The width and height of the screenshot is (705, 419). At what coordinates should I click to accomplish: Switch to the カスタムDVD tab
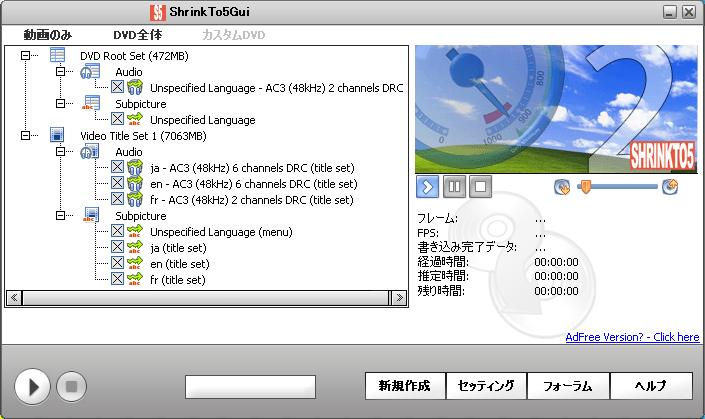(233, 35)
